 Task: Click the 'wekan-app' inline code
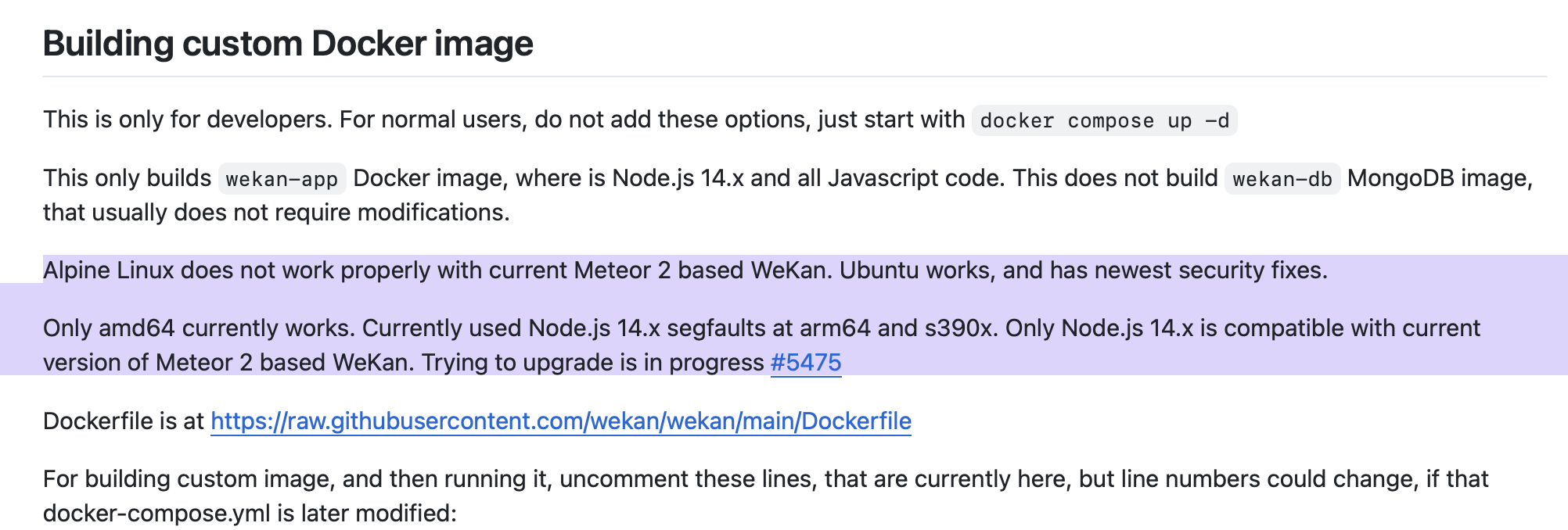click(x=282, y=179)
